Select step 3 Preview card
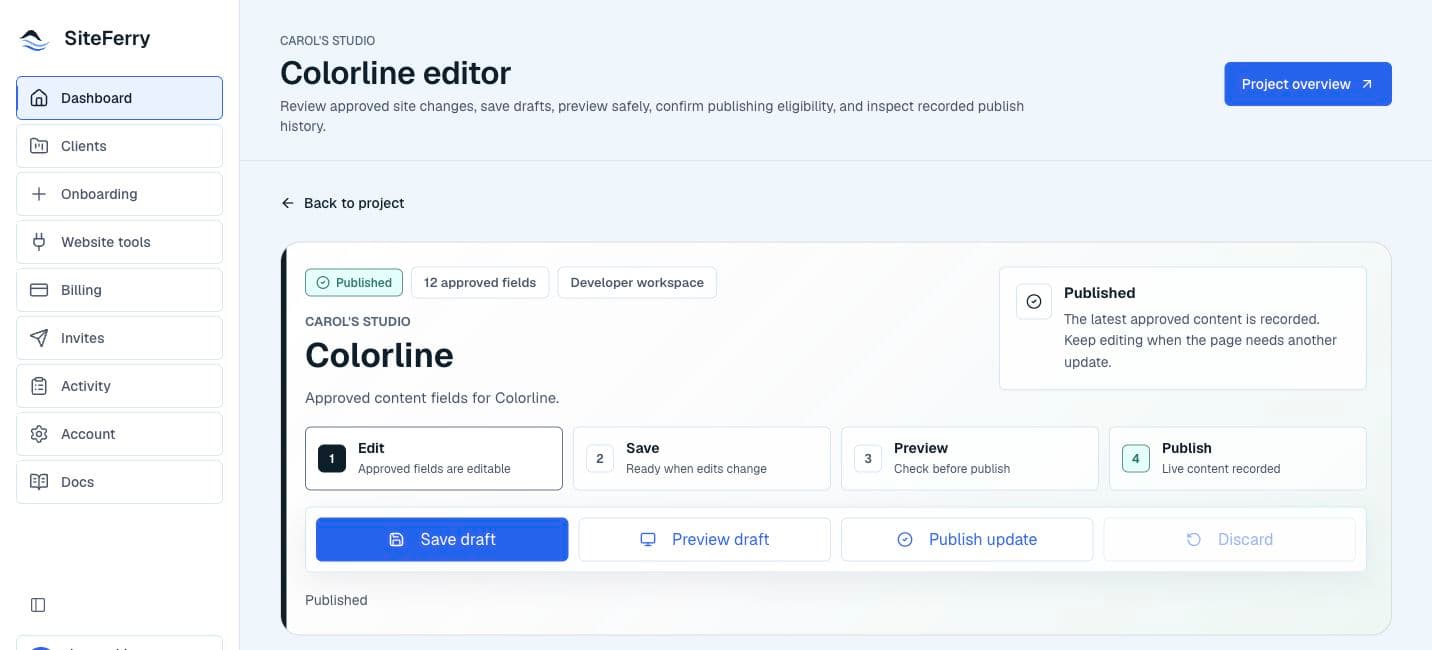Image resolution: width=1432 pixels, height=650 pixels. [x=970, y=459]
